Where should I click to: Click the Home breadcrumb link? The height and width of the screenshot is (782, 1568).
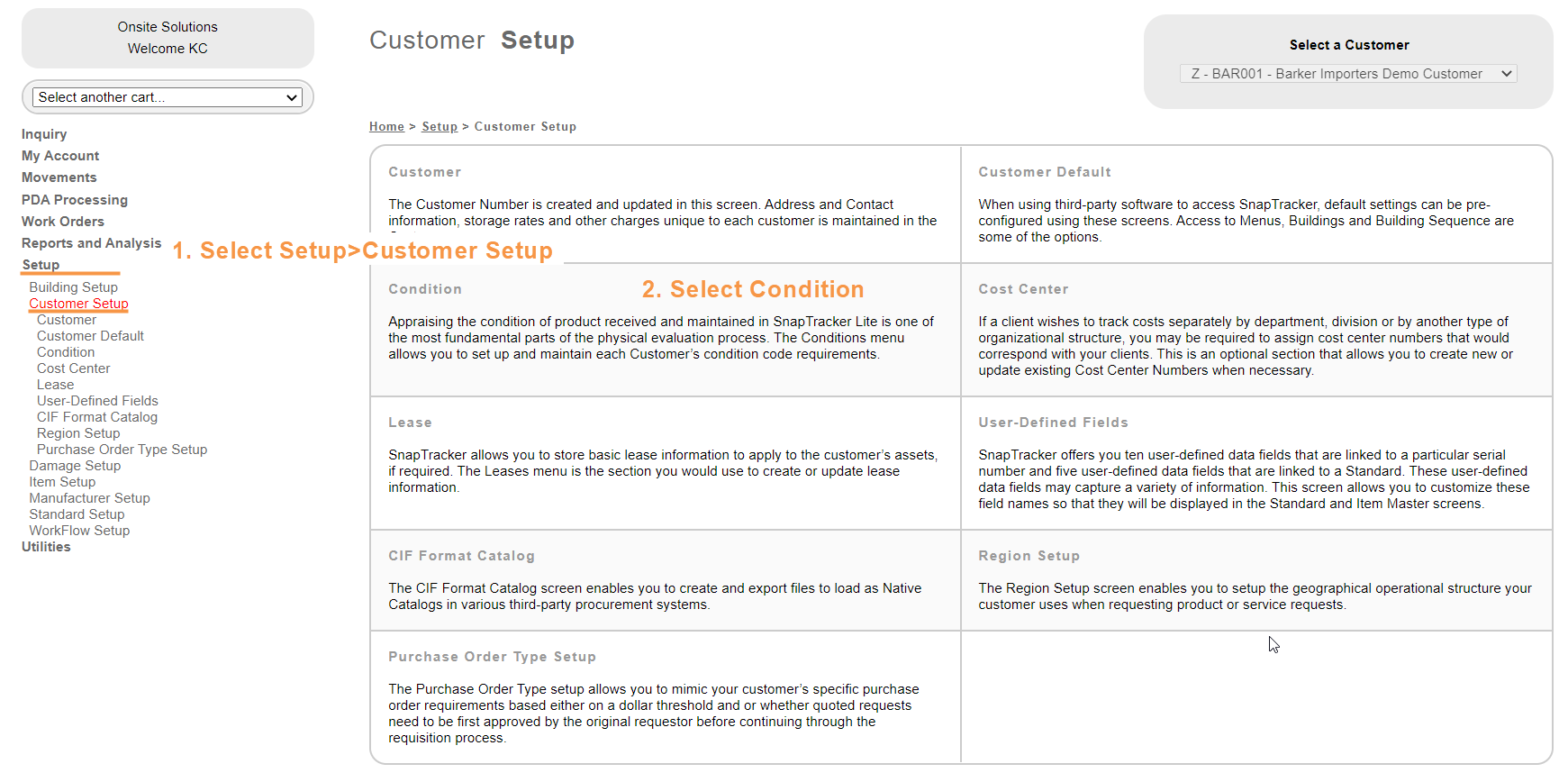386,127
